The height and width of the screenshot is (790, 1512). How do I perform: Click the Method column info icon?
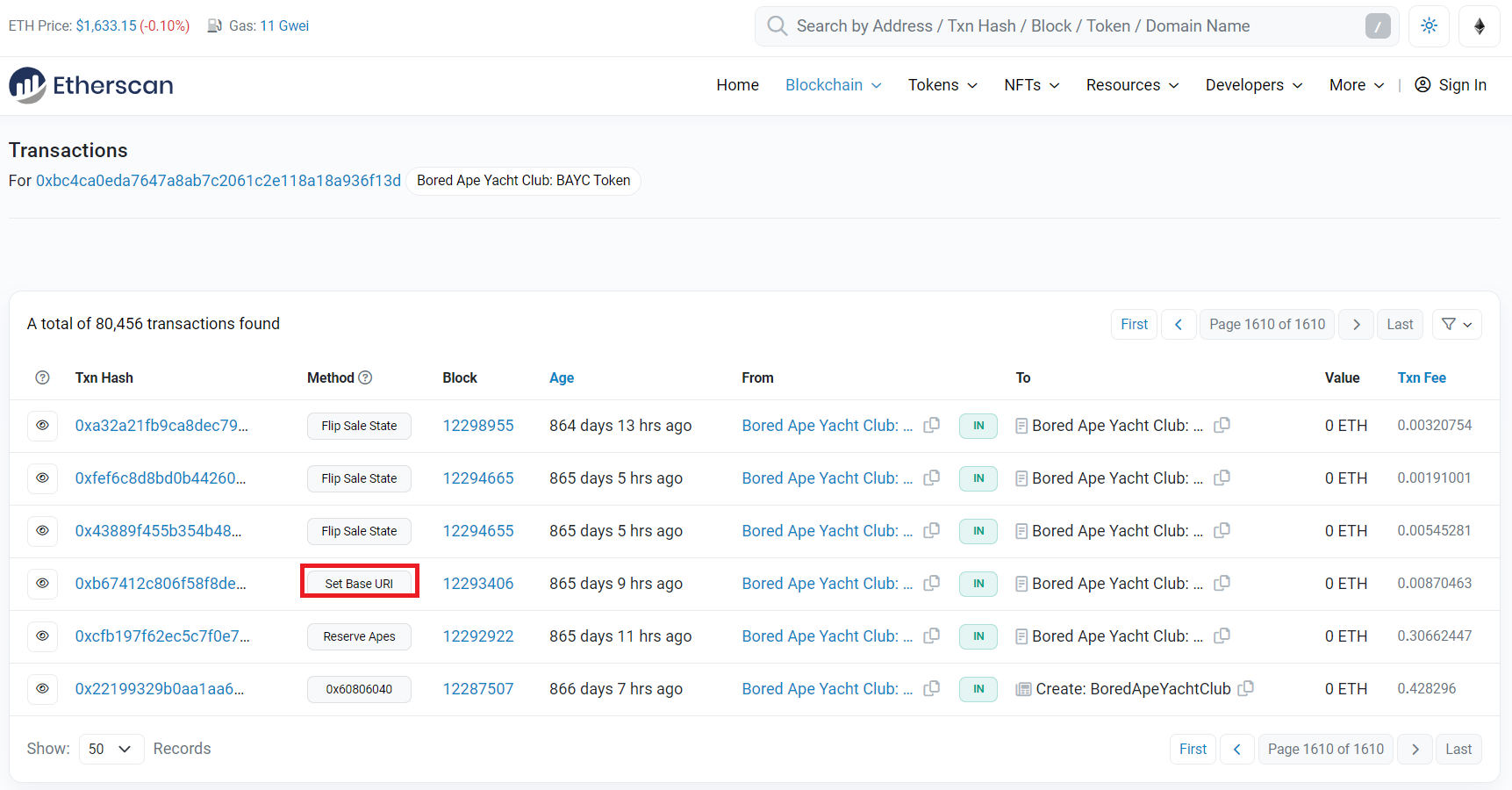tap(366, 377)
